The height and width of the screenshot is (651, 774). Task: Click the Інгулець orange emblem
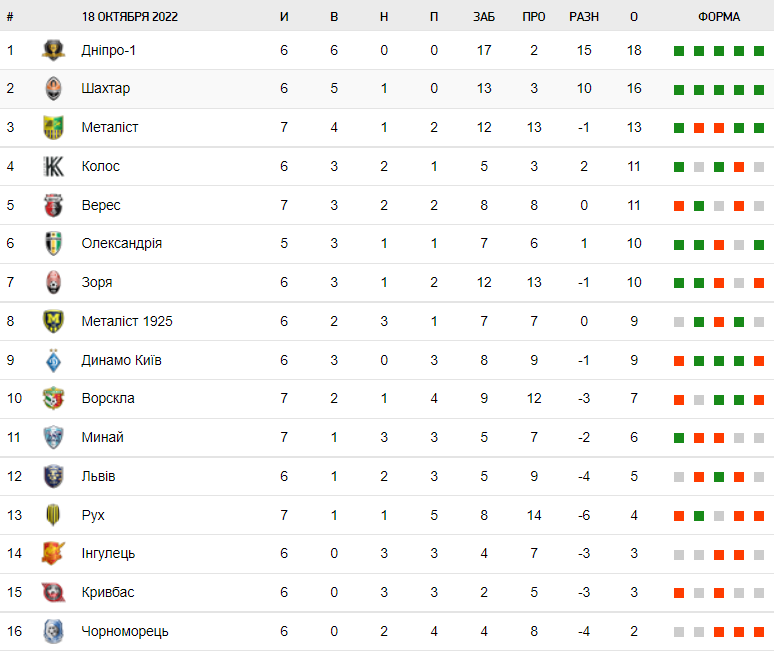click(x=53, y=553)
